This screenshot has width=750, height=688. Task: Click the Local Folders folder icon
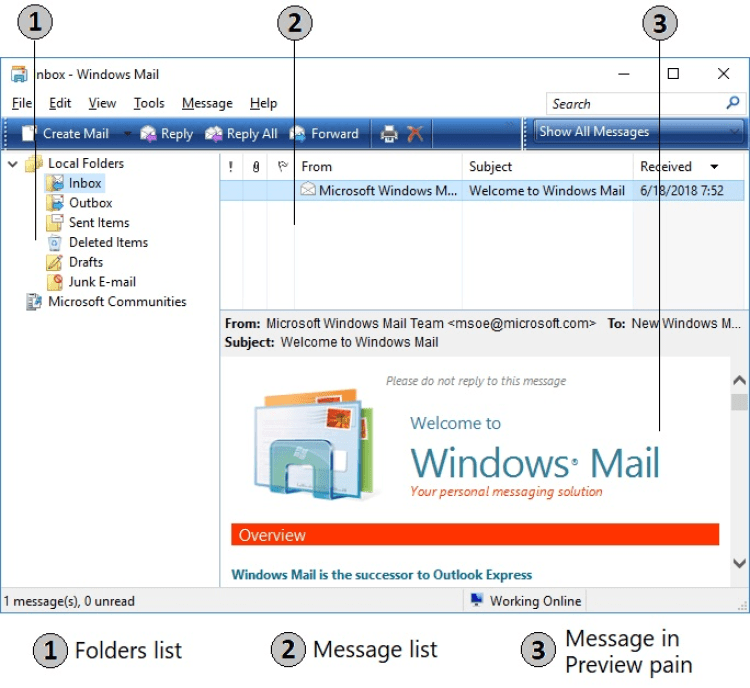coord(34,163)
